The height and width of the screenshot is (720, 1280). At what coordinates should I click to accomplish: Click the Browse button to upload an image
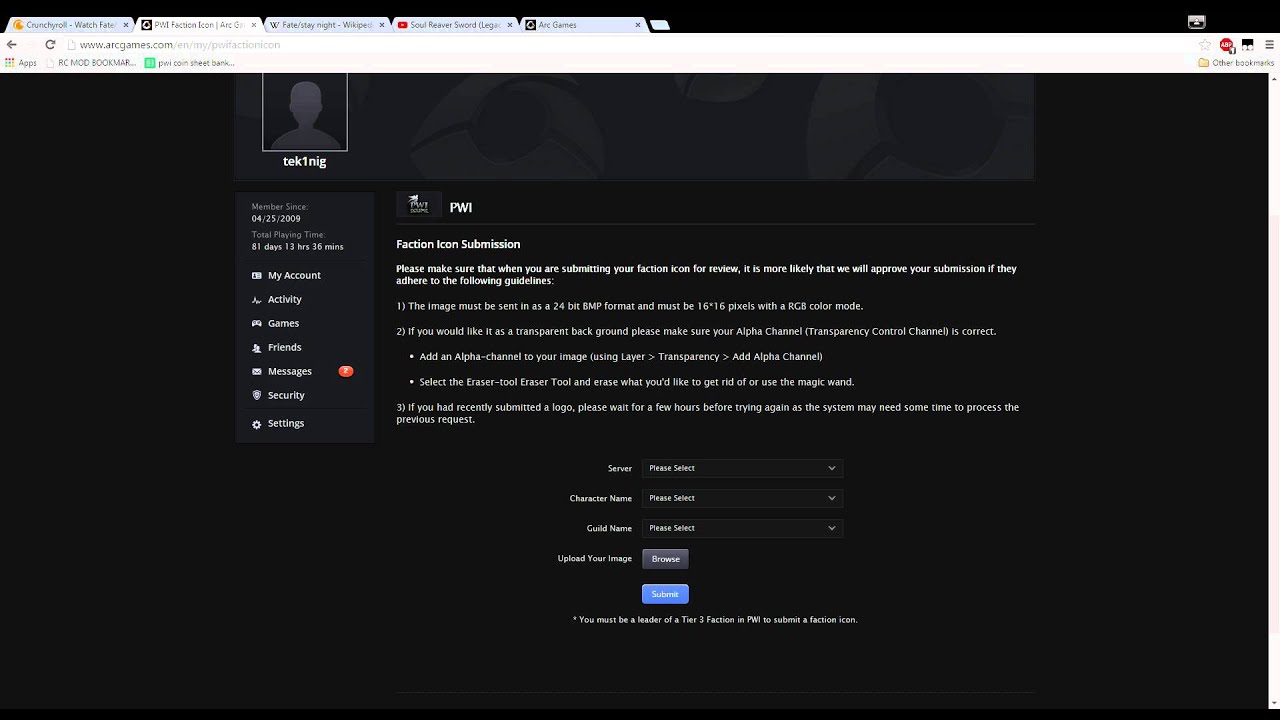pos(665,558)
